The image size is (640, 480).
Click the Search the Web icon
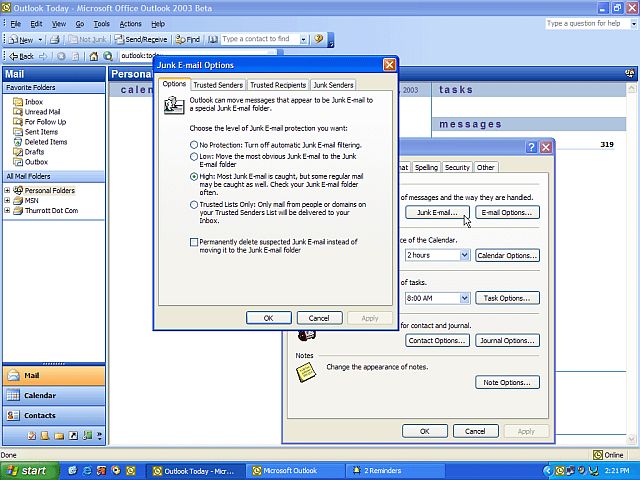coord(108,56)
